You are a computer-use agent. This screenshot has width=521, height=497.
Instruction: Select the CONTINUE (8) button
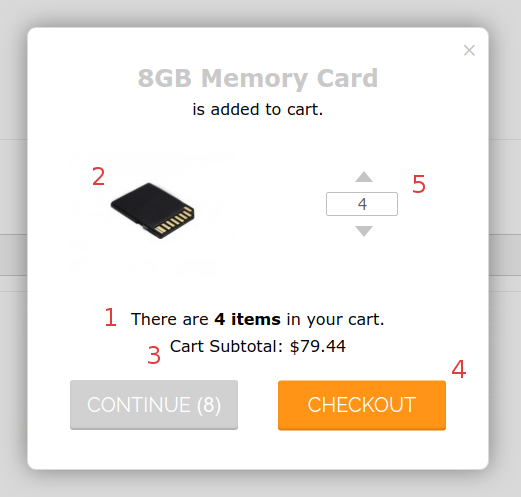pyautogui.click(x=154, y=405)
